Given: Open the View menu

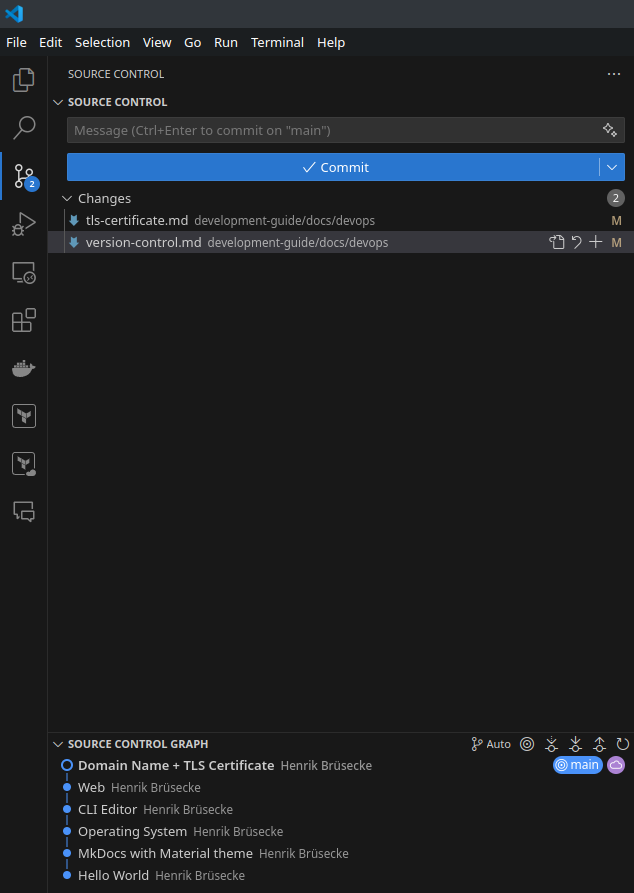Looking at the screenshot, I should coord(157,43).
